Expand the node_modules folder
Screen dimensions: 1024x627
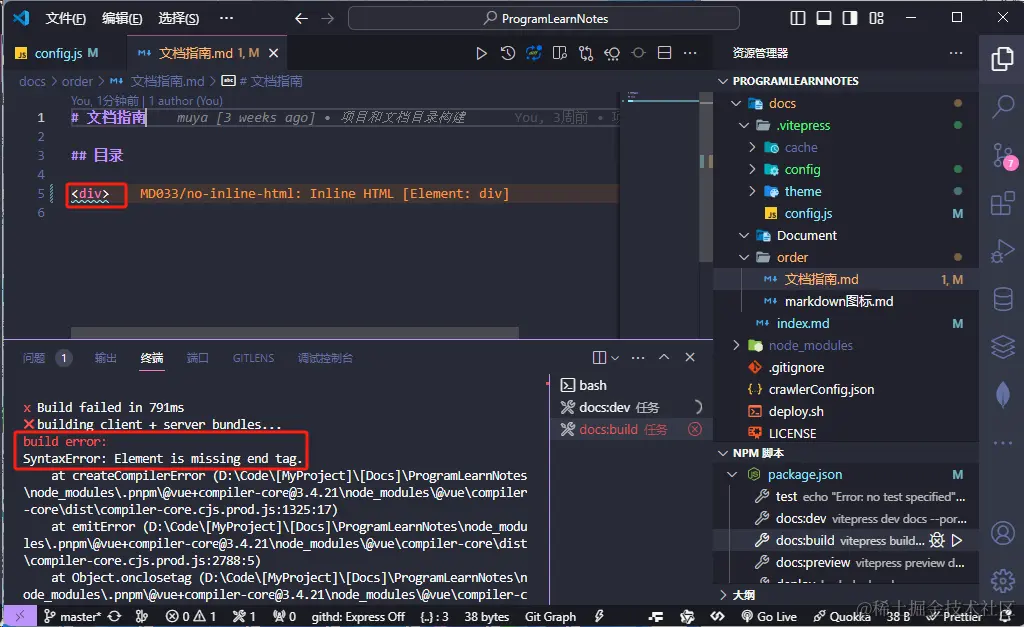[x=736, y=346]
